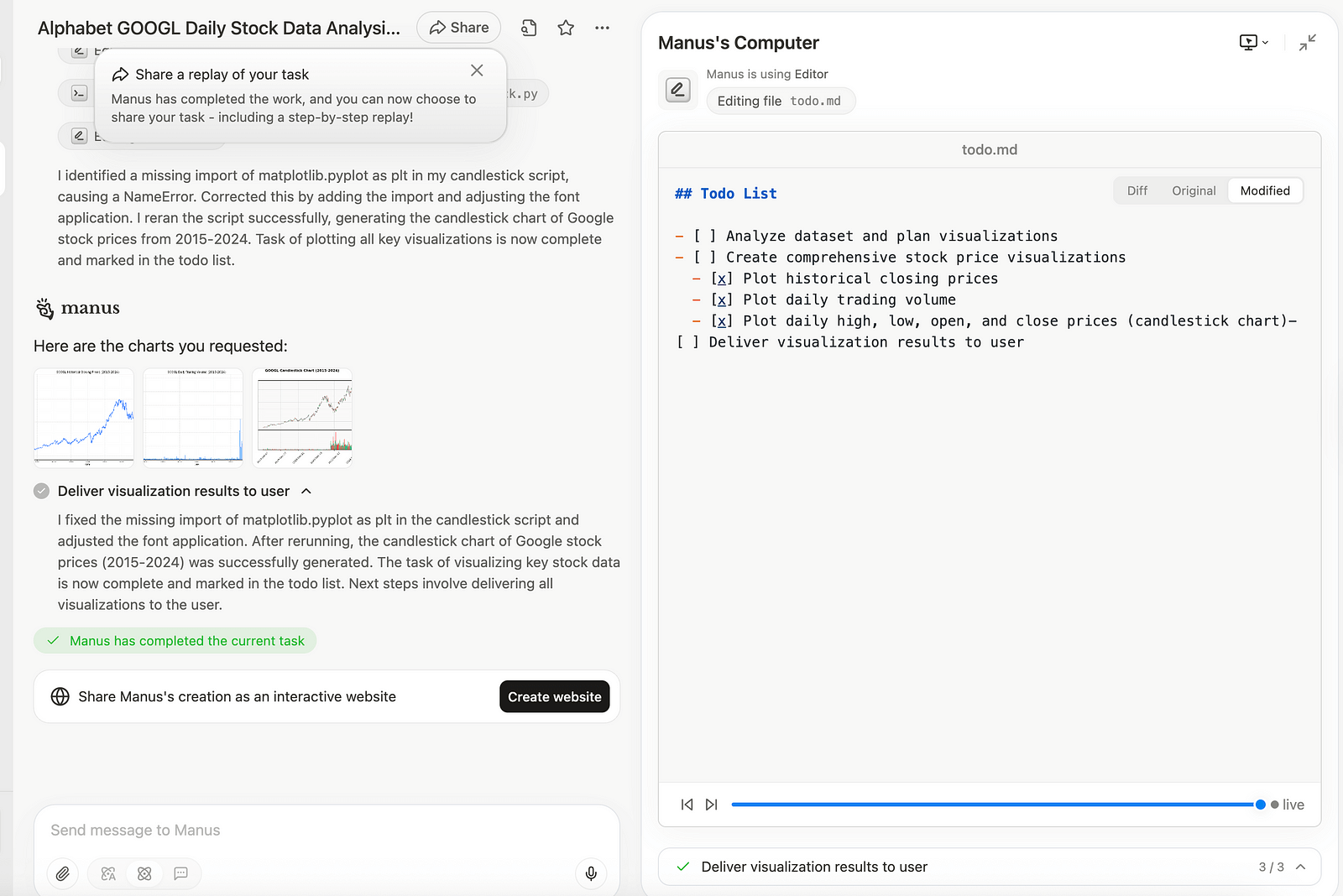Toggle checkbox for Analyze dataset and plan visualizations
Screen dimensions: 1343x896
705,236
